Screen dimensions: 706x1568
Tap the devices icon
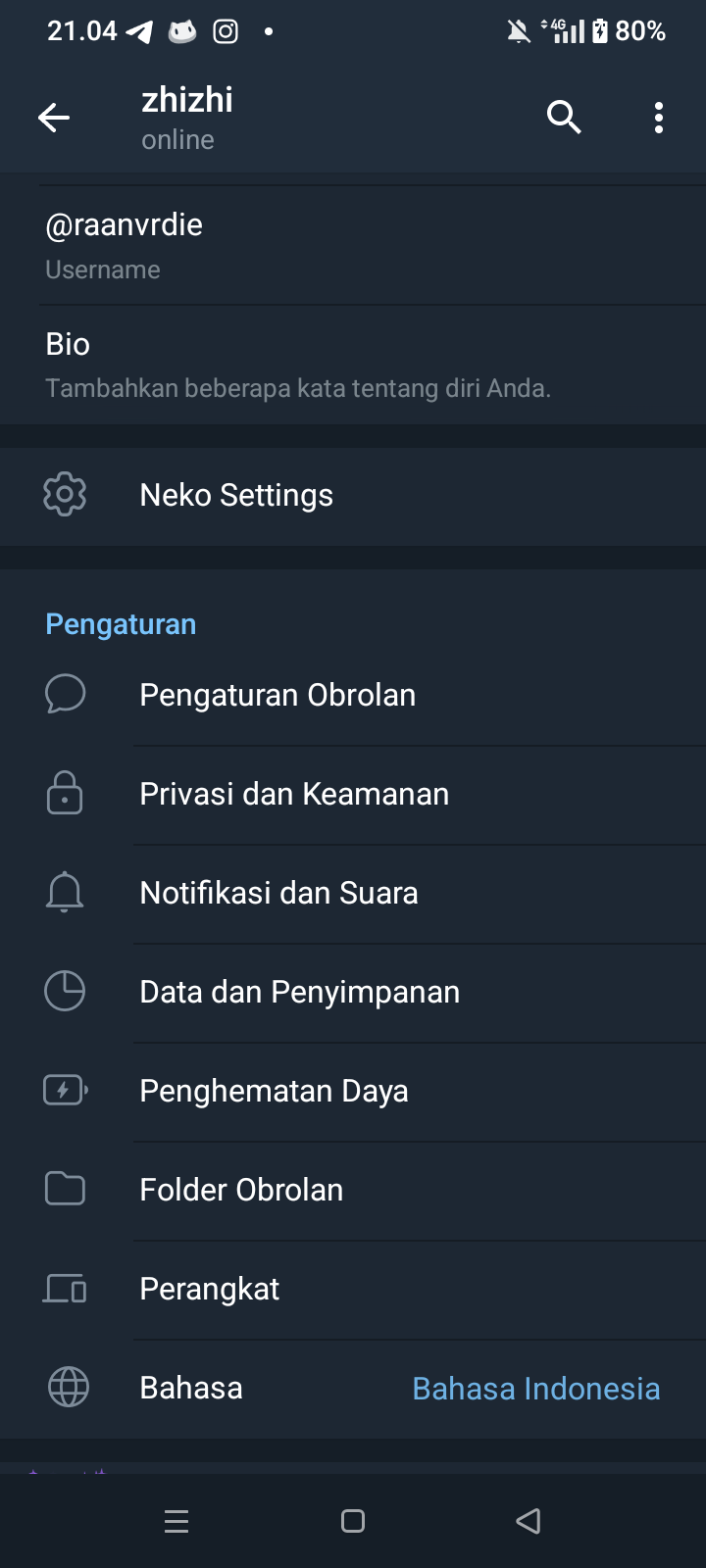coord(65,1289)
